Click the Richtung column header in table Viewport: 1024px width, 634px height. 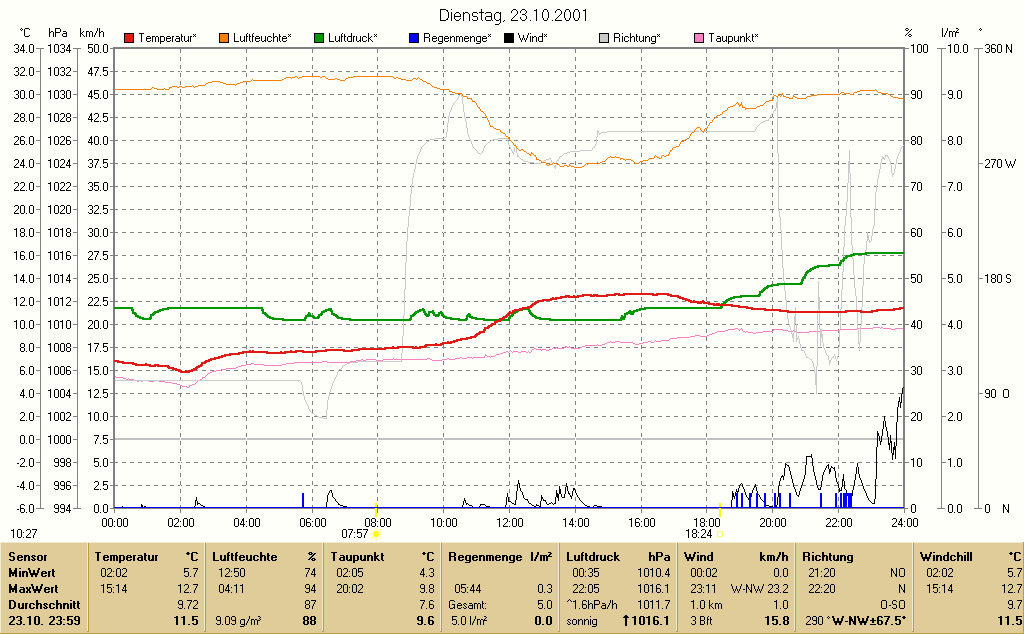[x=827, y=557]
